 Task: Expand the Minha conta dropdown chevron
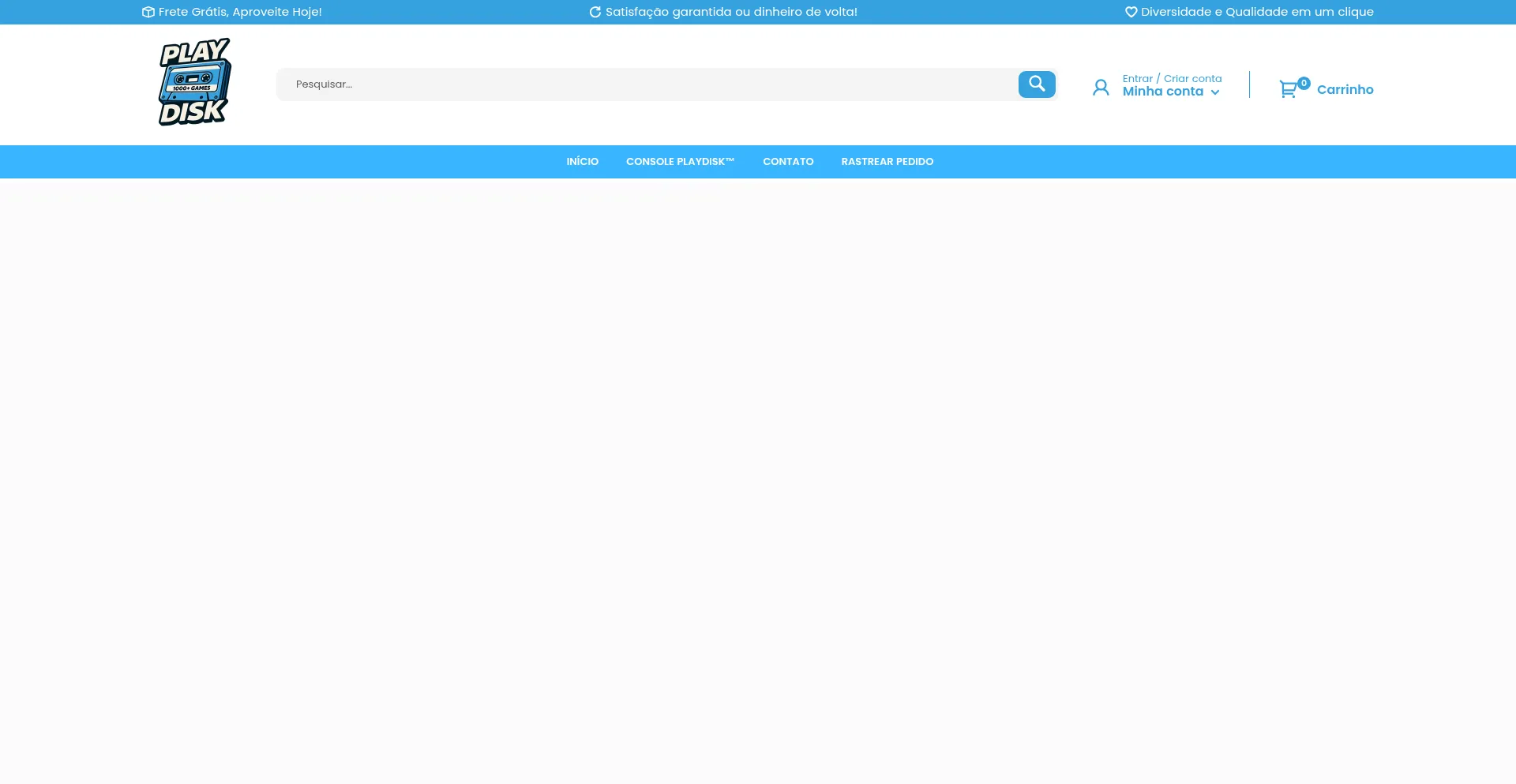point(1215,92)
